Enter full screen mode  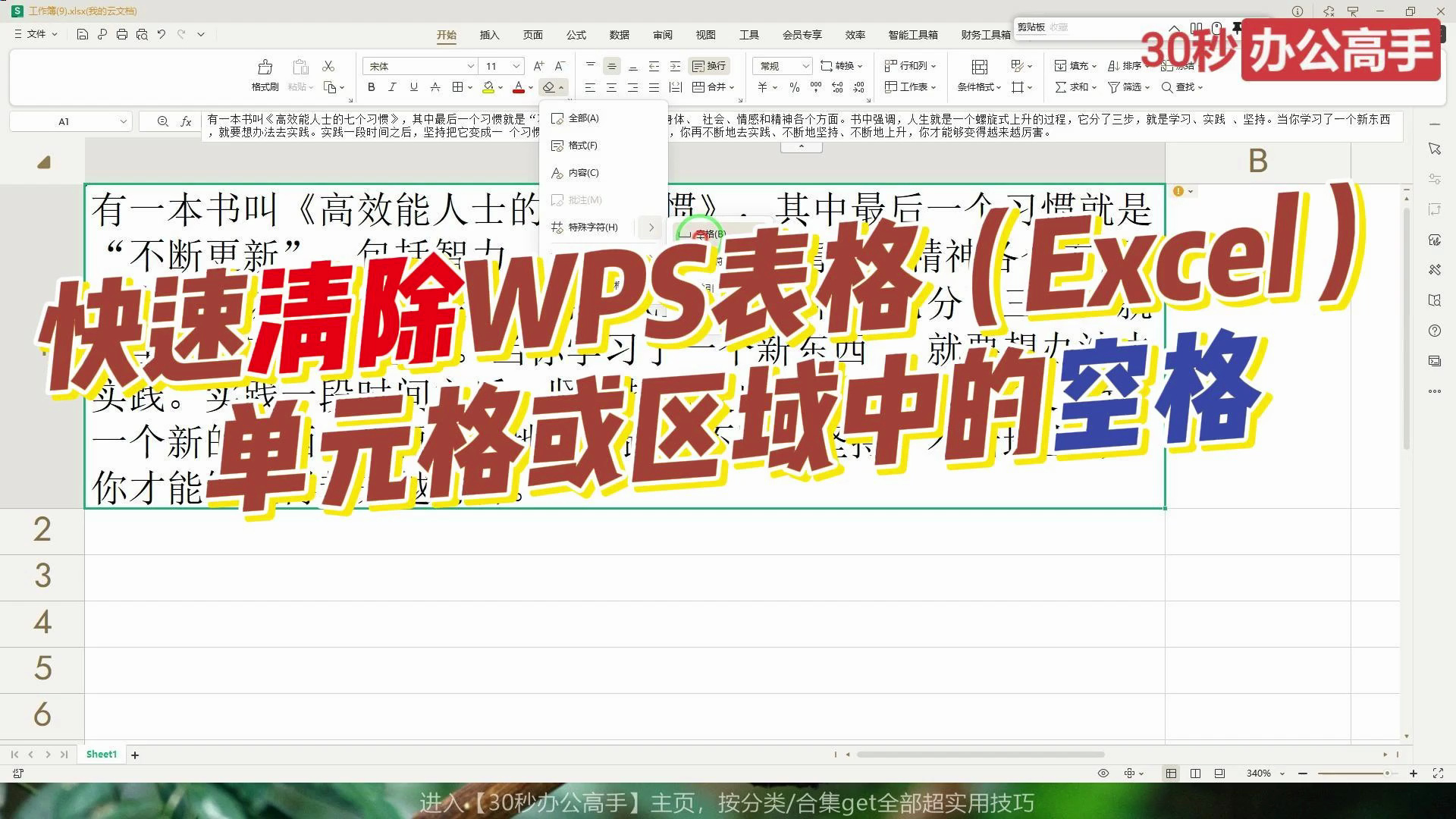[1438, 773]
